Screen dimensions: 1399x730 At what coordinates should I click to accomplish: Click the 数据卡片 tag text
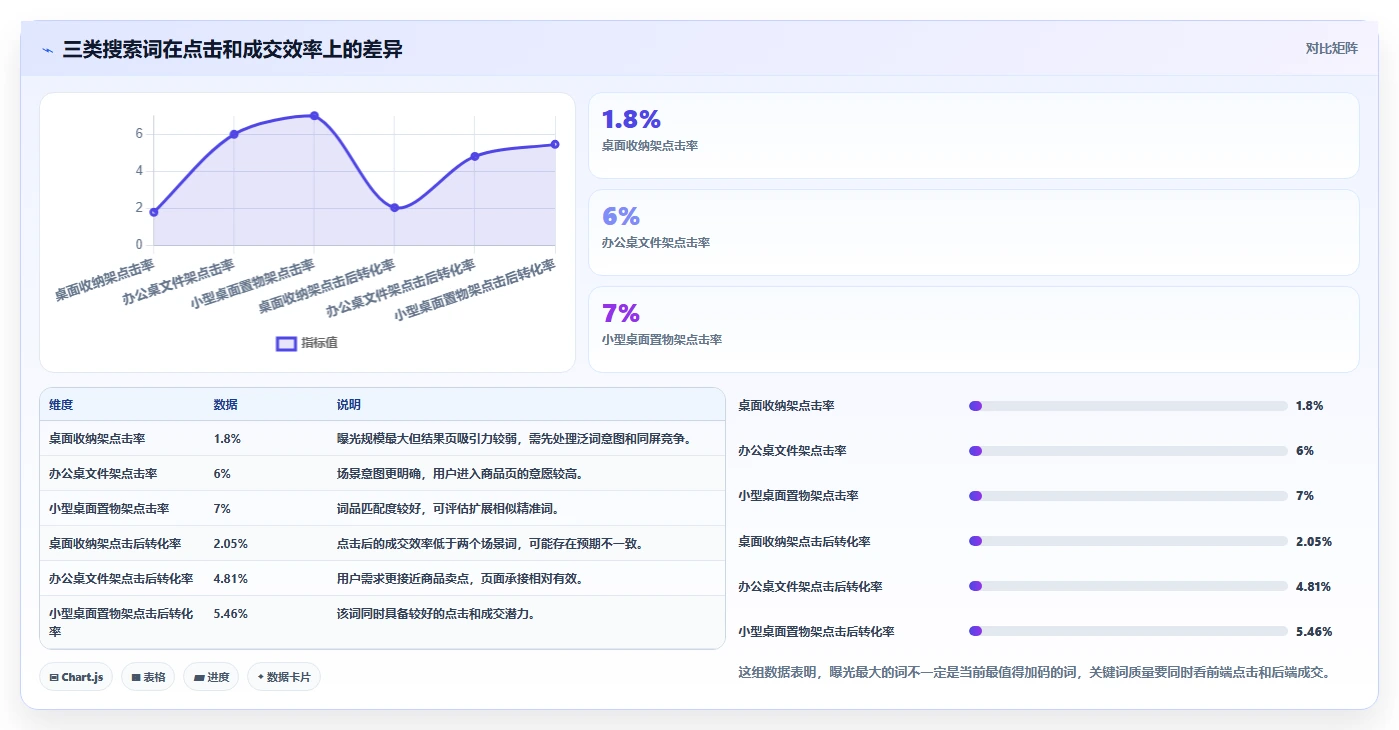[x=289, y=677]
